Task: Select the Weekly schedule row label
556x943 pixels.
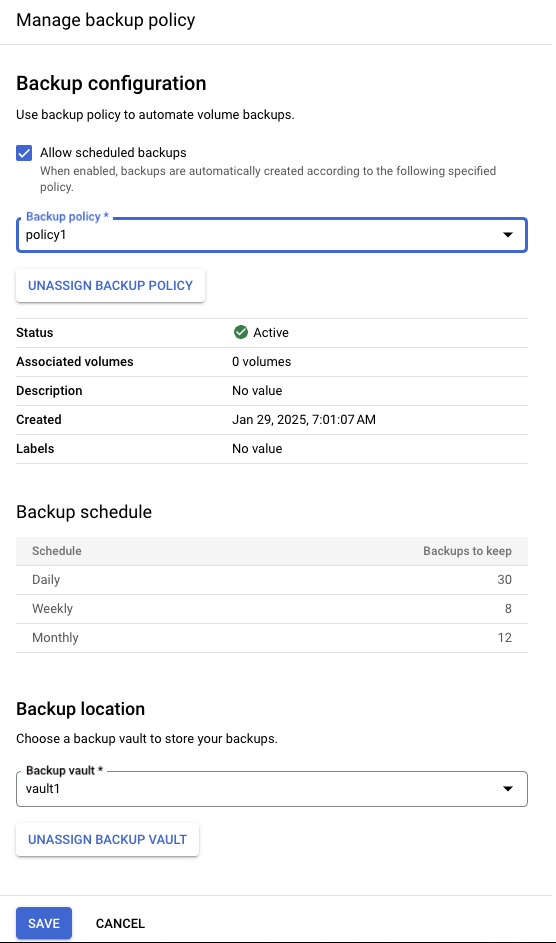Action: click(x=52, y=609)
